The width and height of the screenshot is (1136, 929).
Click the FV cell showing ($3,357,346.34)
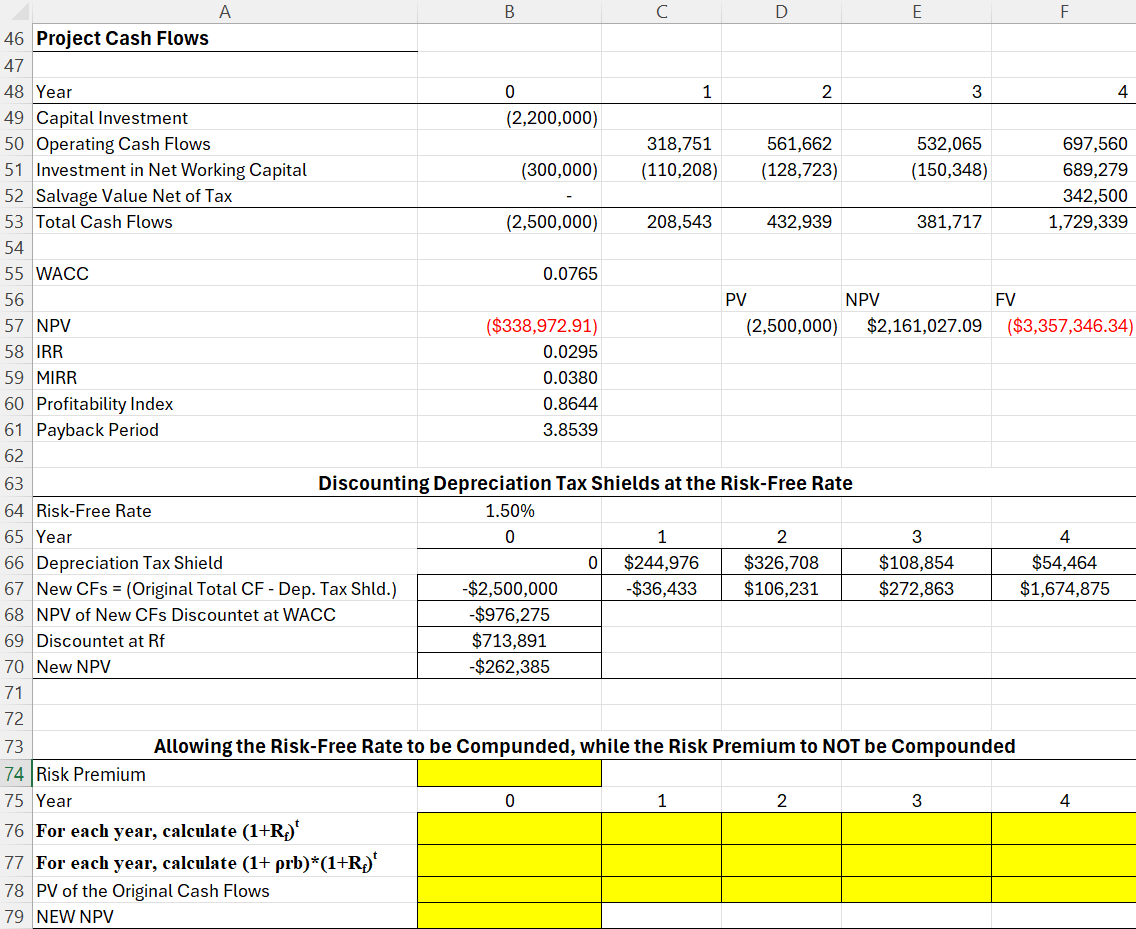click(1064, 325)
